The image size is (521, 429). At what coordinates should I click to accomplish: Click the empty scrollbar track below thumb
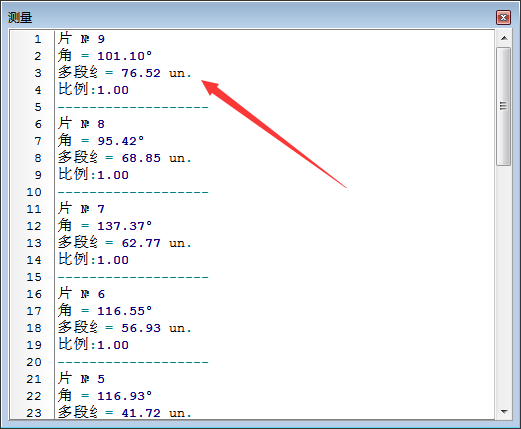tap(504, 285)
